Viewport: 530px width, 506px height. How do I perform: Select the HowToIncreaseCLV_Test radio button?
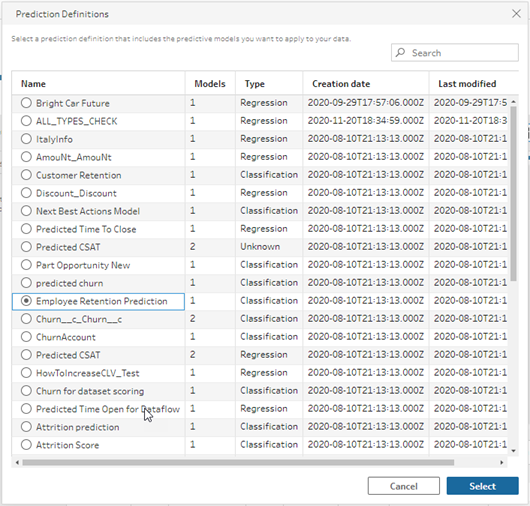point(26,372)
